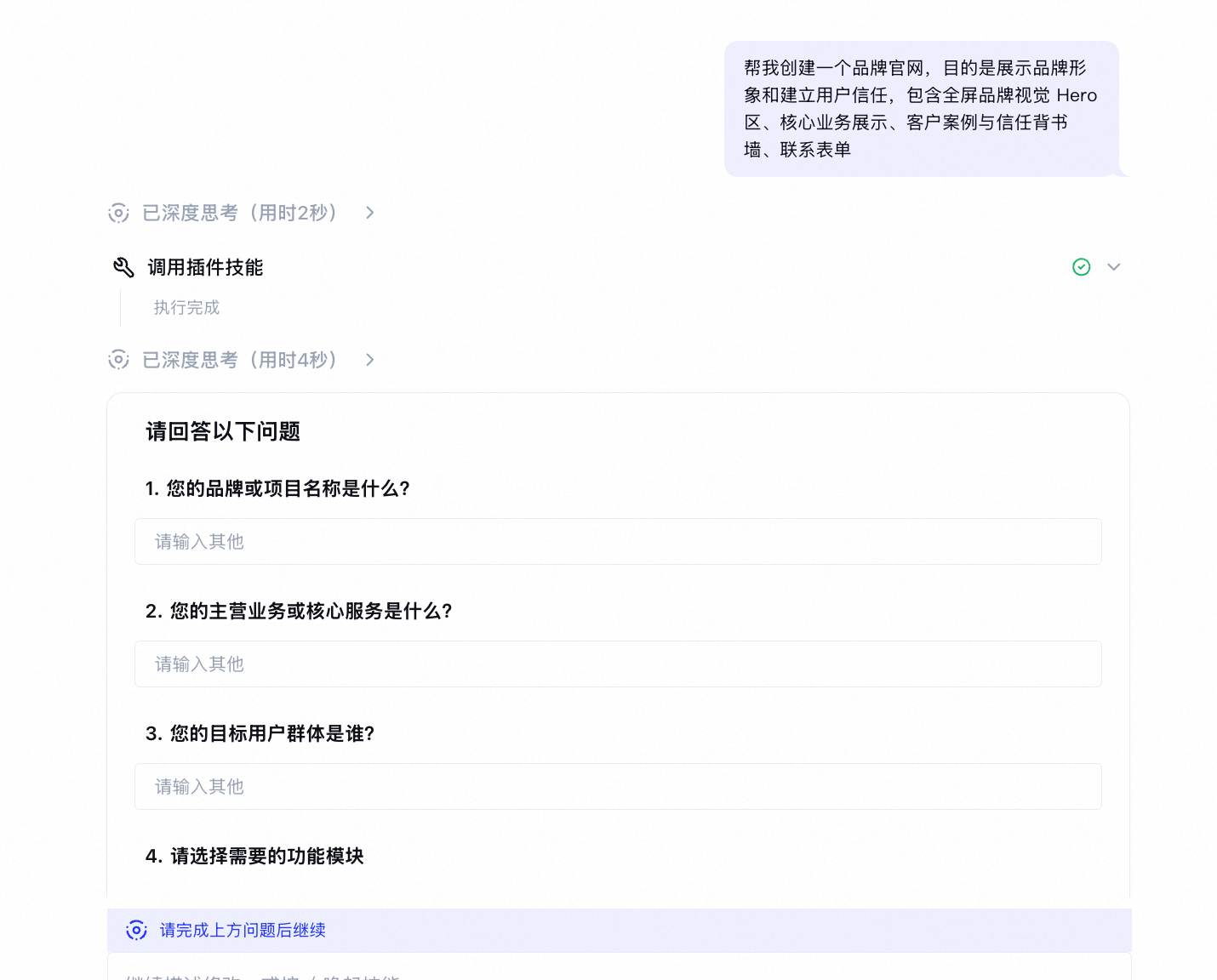This screenshot has width=1217, height=980.
Task: Click the deep thinking icon for 用时4秒
Action: [119, 360]
